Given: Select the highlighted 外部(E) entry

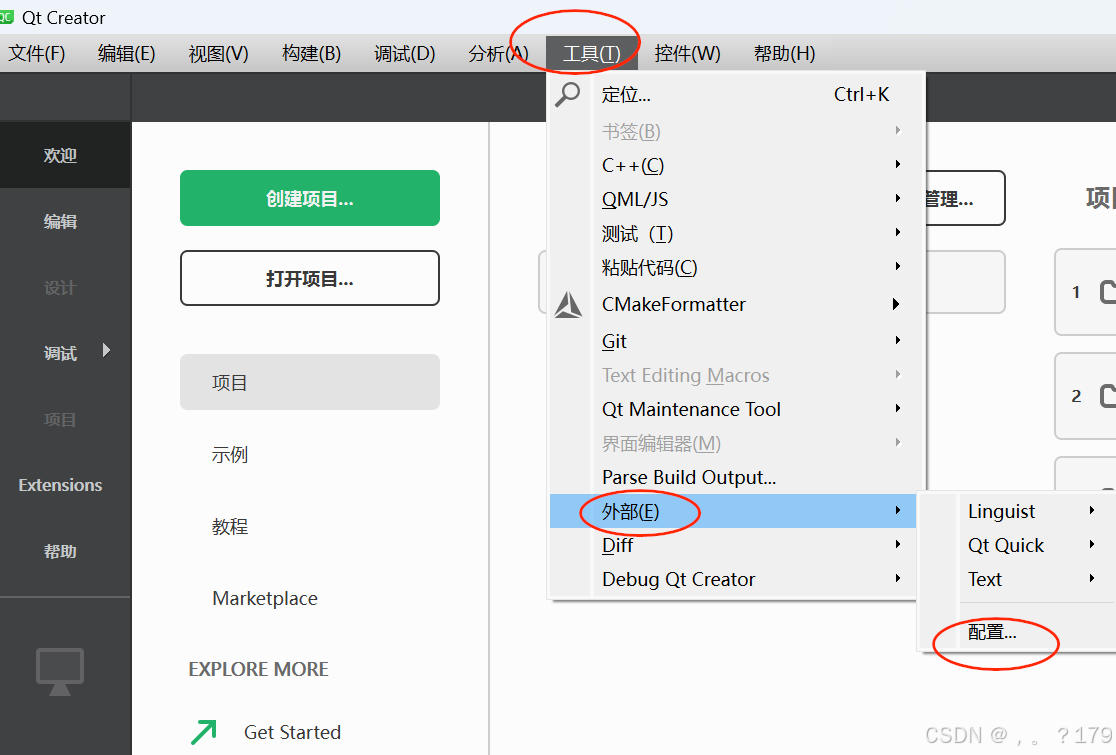Looking at the screenshot, I should point(733,511).
